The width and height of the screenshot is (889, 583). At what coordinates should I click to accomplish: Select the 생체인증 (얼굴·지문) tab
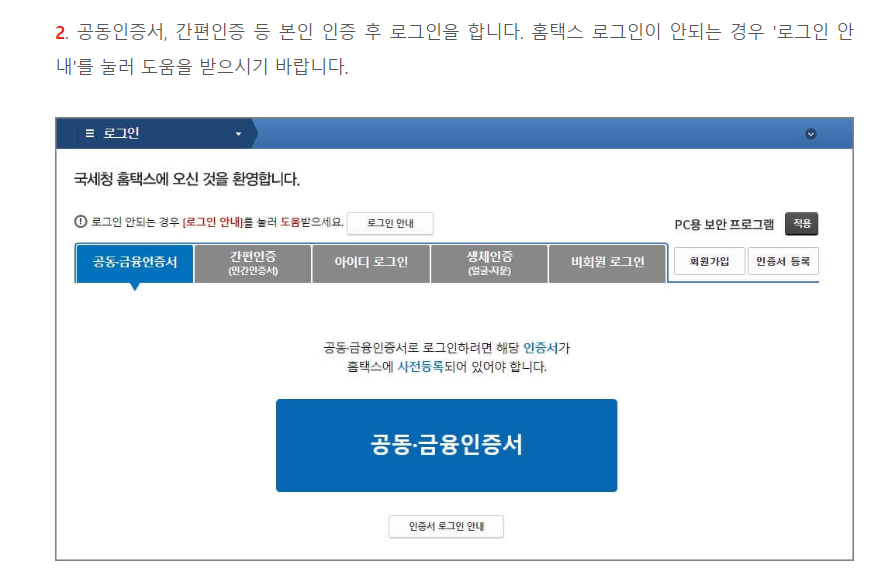click(x=489, y=263)
